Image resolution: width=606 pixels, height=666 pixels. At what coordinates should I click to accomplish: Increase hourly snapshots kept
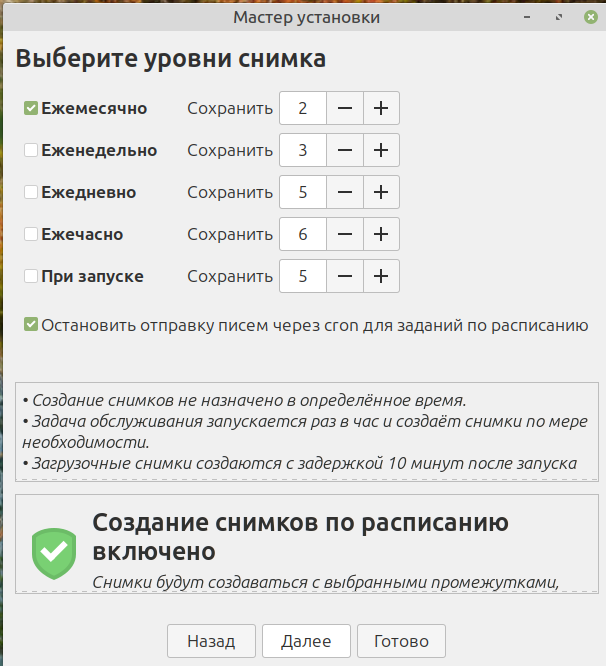click(x=380, y=235)
